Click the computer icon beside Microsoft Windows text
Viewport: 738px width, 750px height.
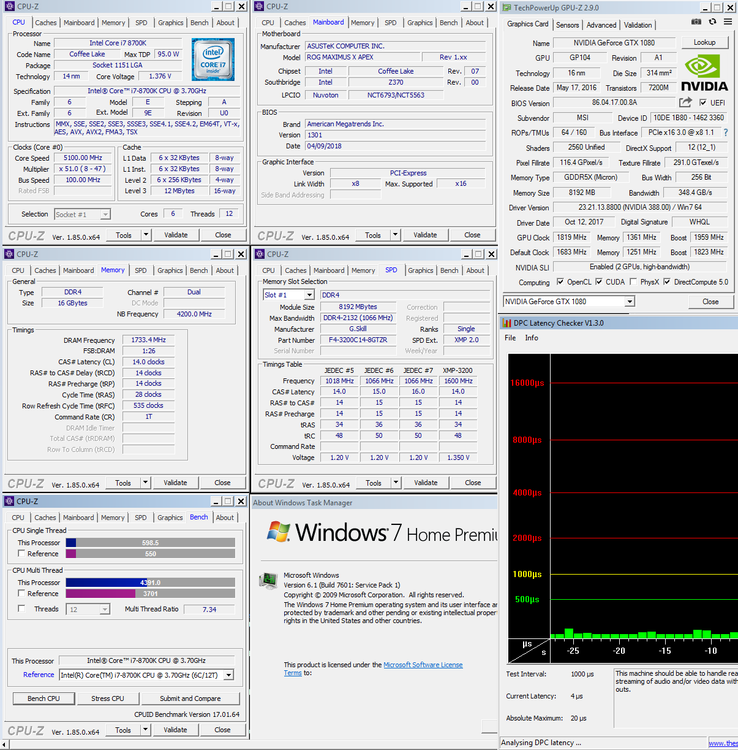point(268,580)
